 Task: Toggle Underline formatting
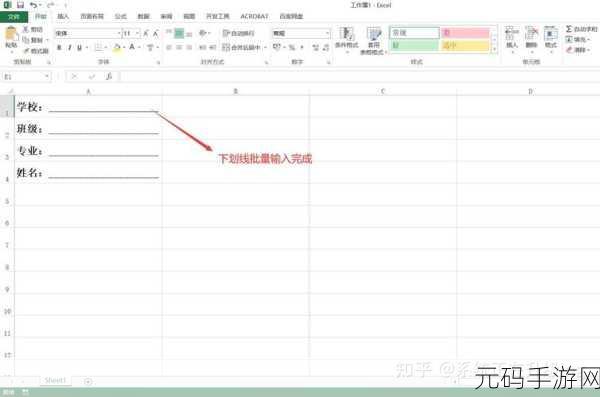pyautogui.click(x=79, y=47)
